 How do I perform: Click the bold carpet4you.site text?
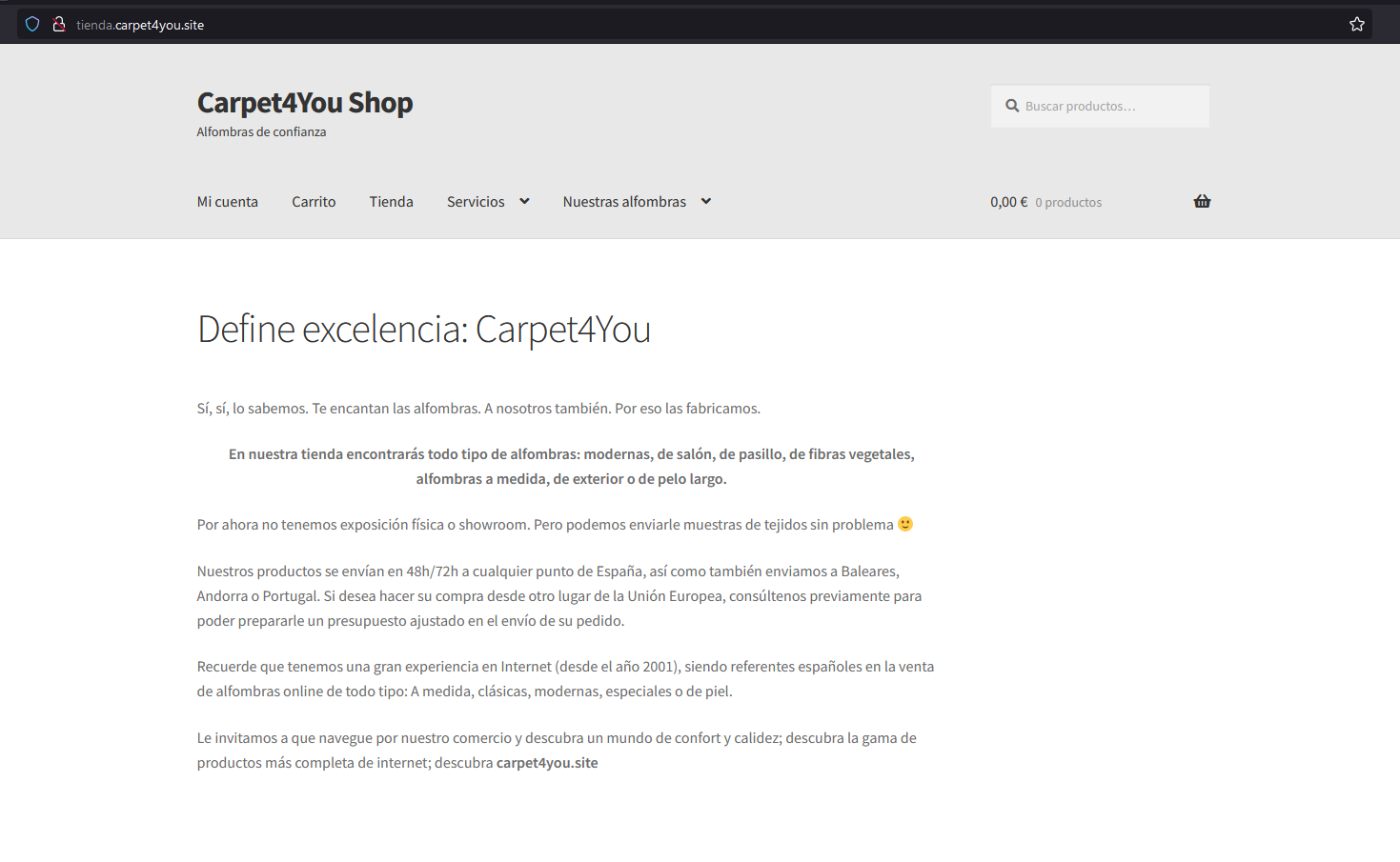[x=547, y=763]
